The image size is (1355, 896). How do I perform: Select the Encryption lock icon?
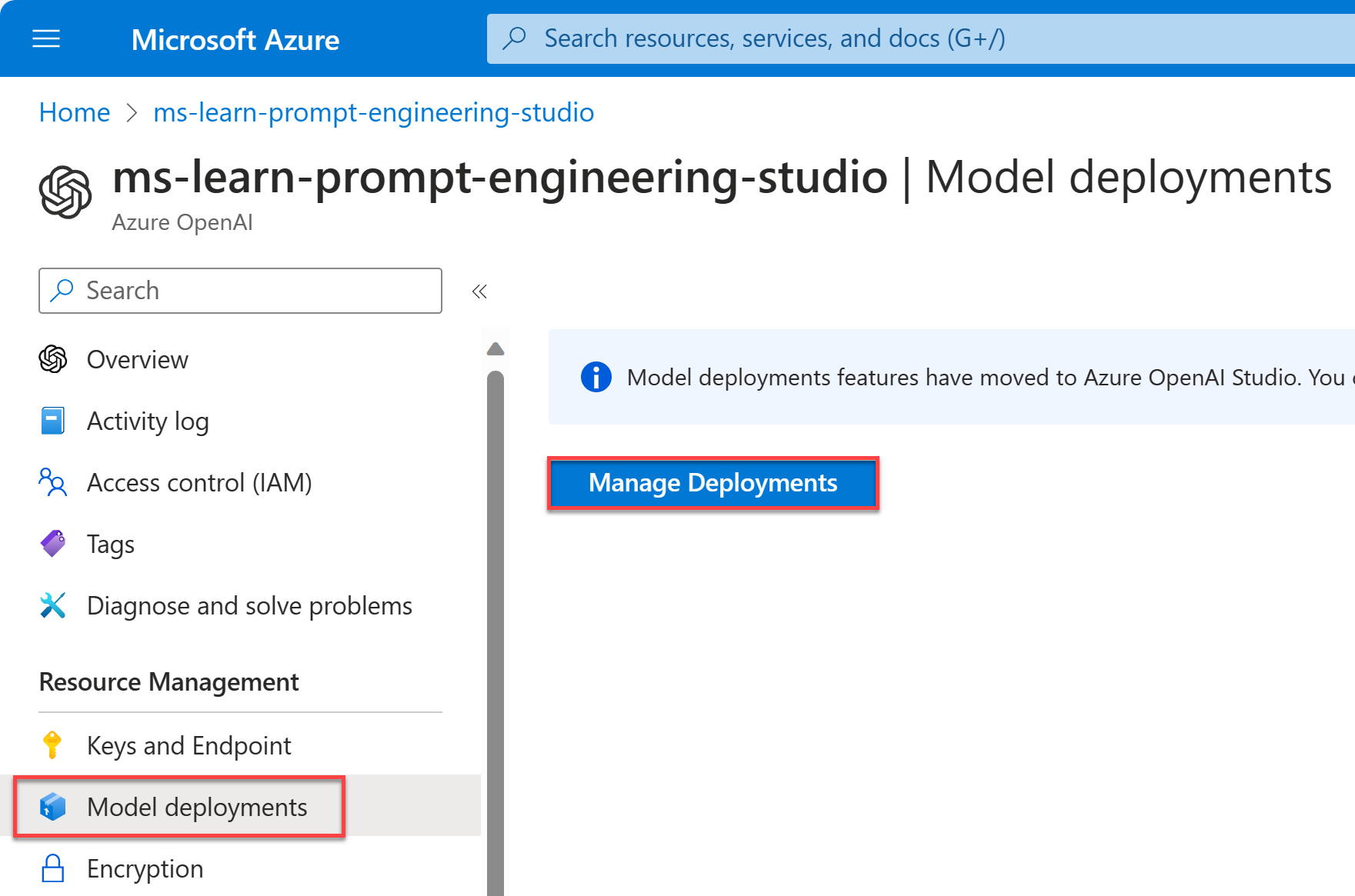(x=52, y=868)
